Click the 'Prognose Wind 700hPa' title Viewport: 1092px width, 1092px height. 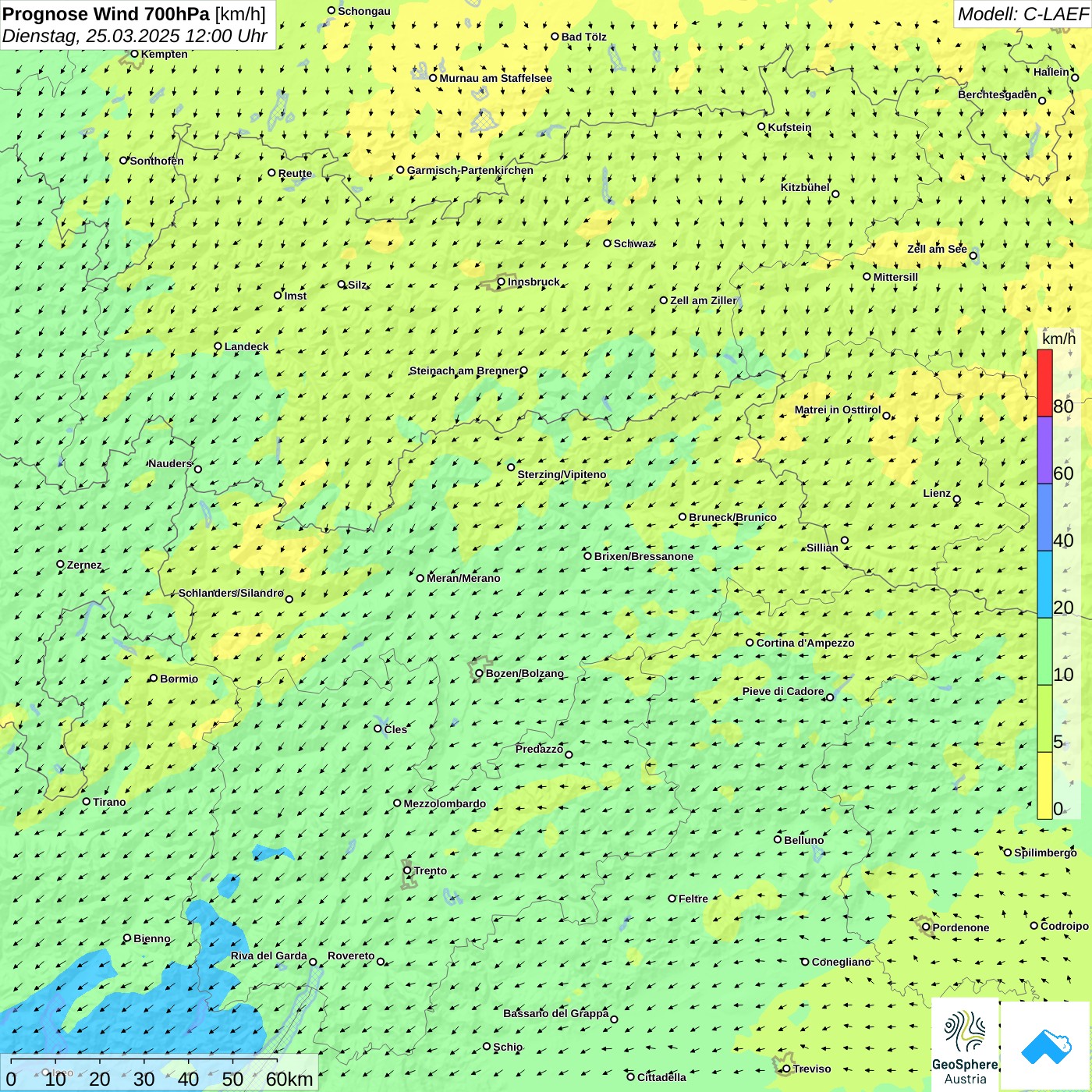coord(107,14)
